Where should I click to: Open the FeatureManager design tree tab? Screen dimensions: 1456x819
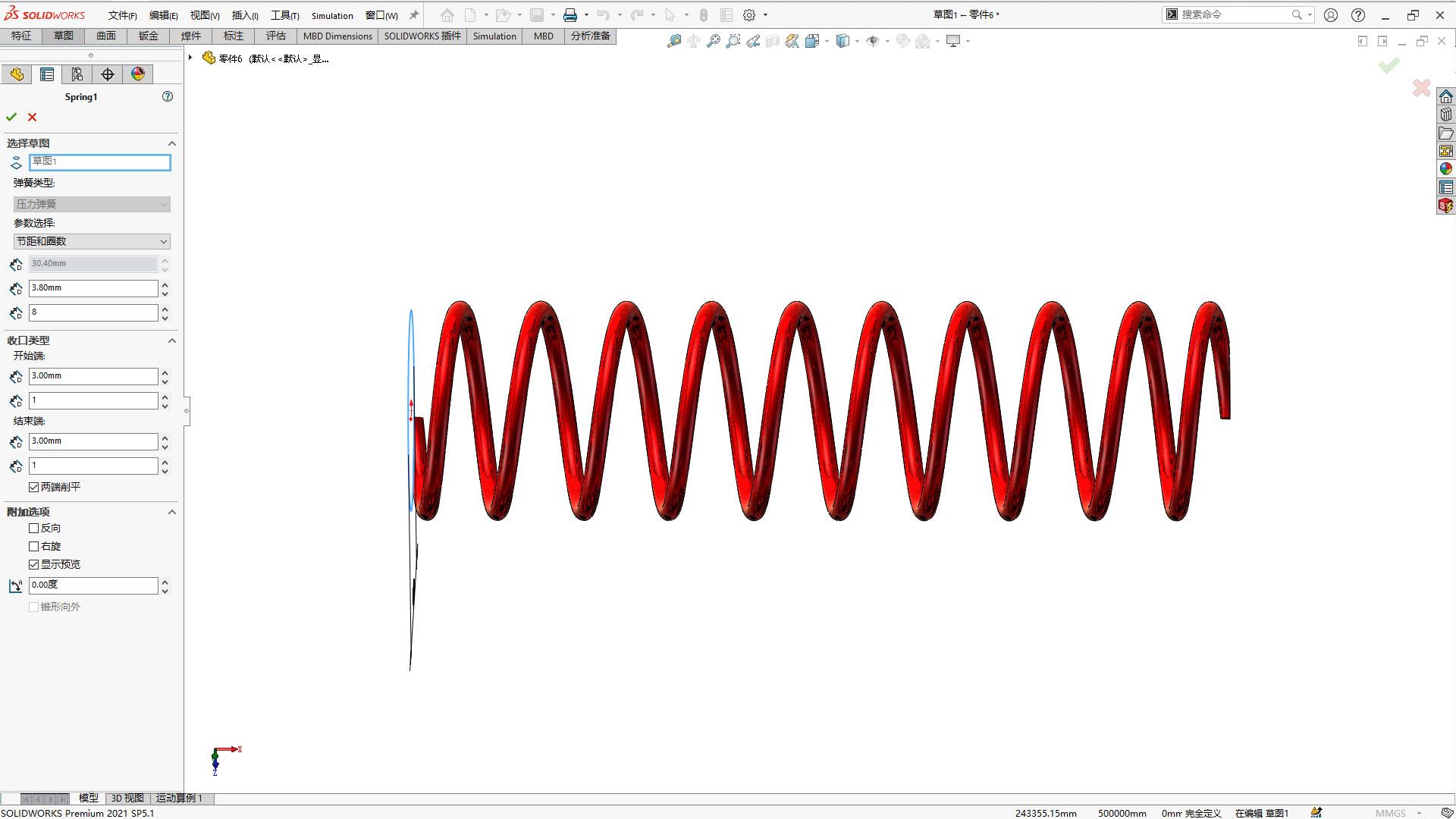tap(17, 74)
